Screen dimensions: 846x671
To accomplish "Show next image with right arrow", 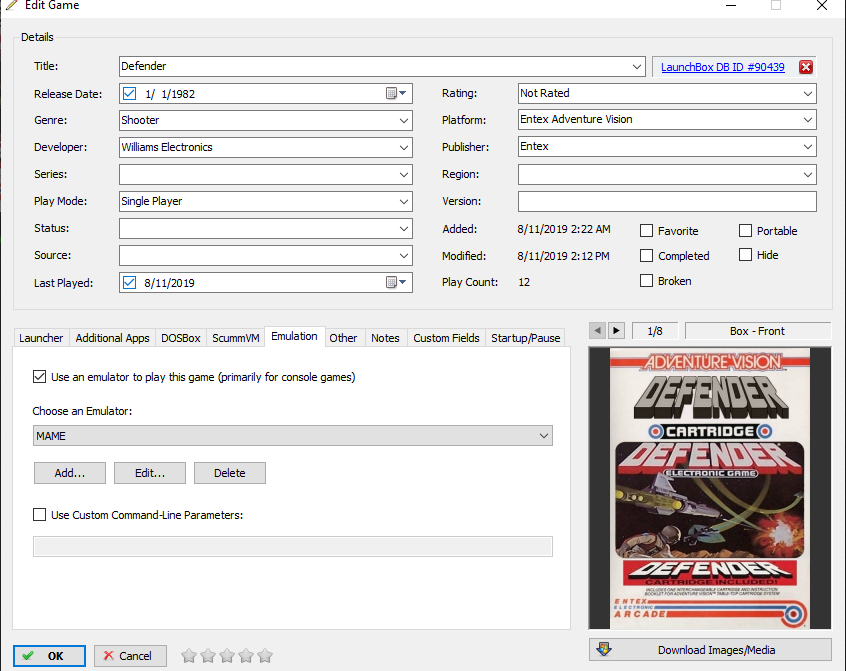I will pos(616,331).
